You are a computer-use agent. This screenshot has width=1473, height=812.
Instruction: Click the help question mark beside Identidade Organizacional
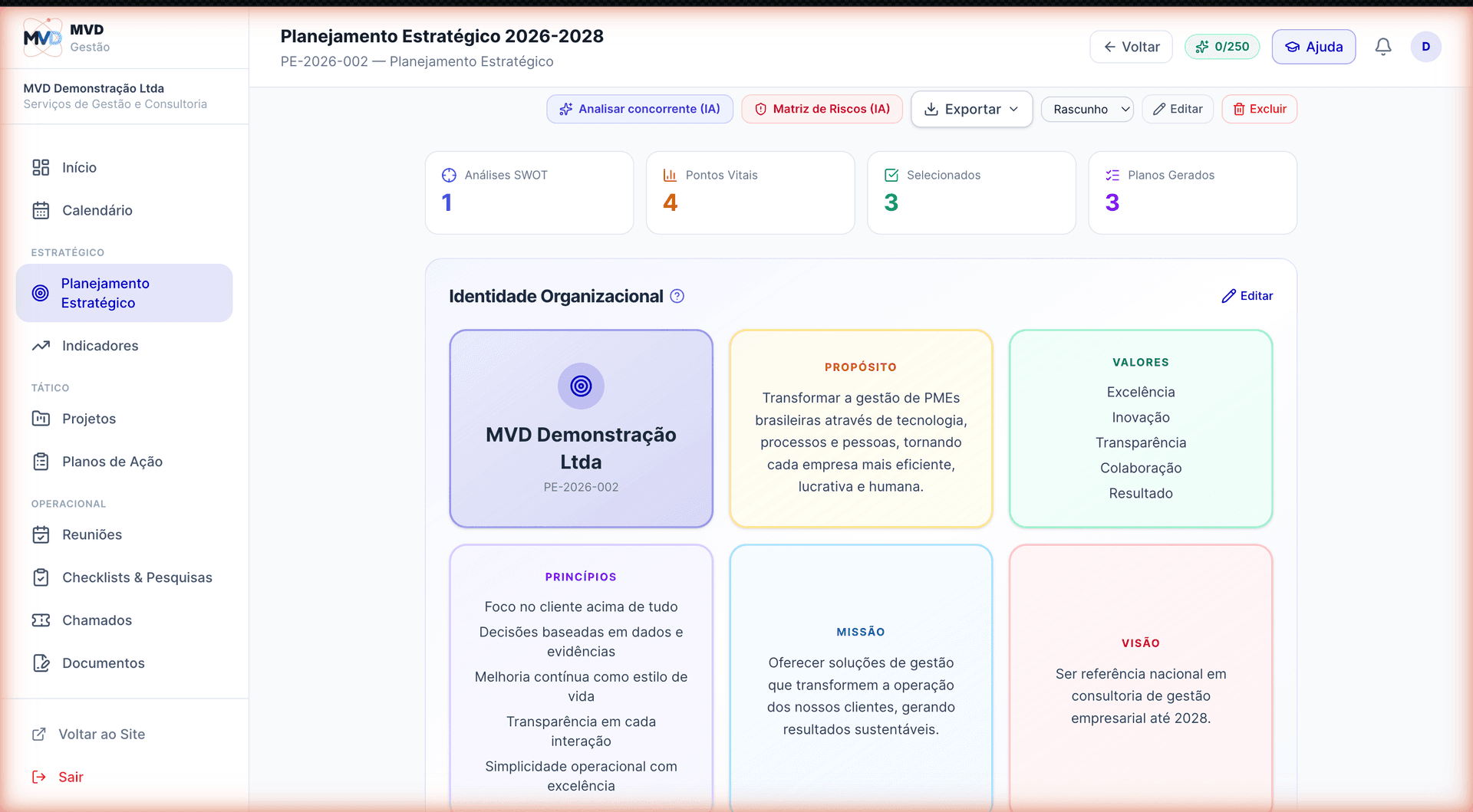tap(677, 296)
